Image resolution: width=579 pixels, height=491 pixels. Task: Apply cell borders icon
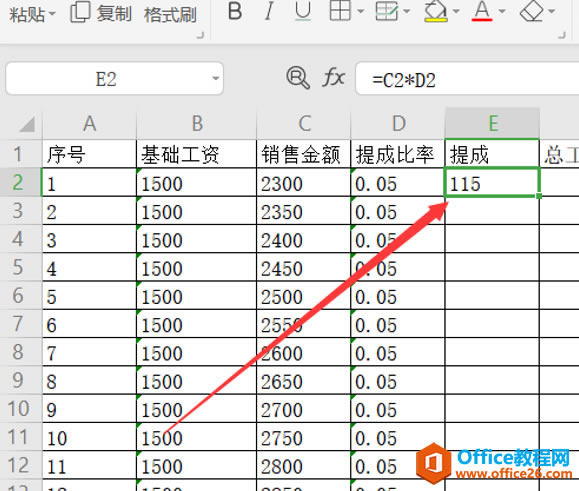click(340, 11)
